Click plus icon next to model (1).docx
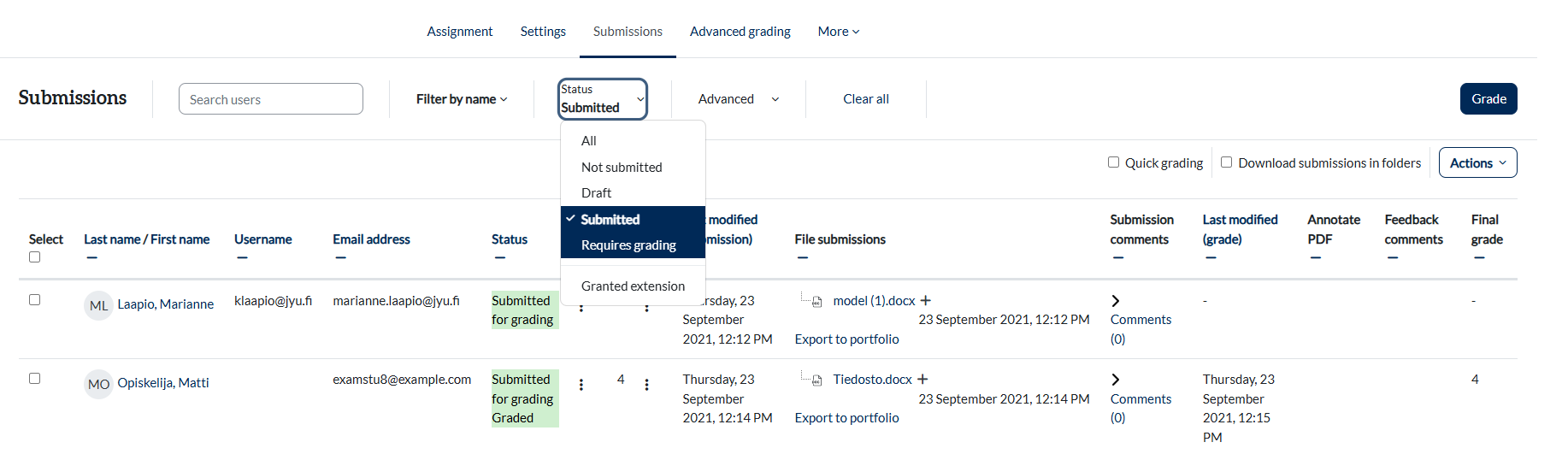1568x454 pixels. coord(925,301)
